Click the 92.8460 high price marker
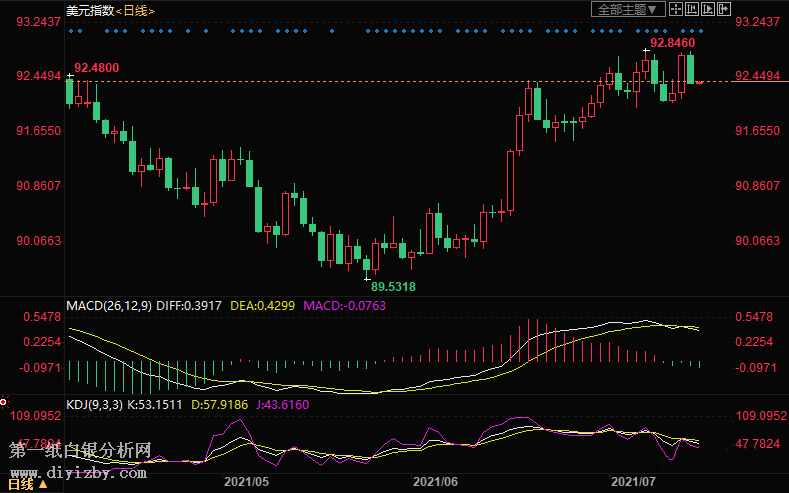The width and height of the screenshot is (789, 493). 672,44
